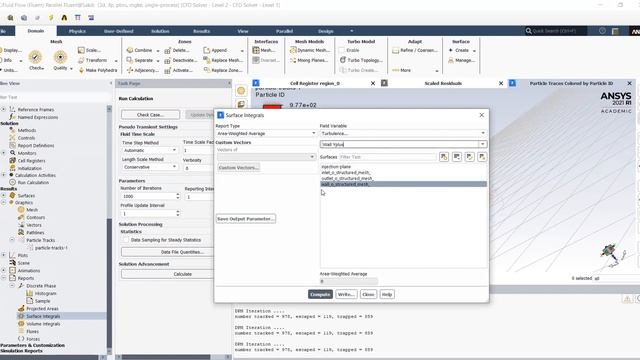Click Replace Zone tool

(223, 70)
